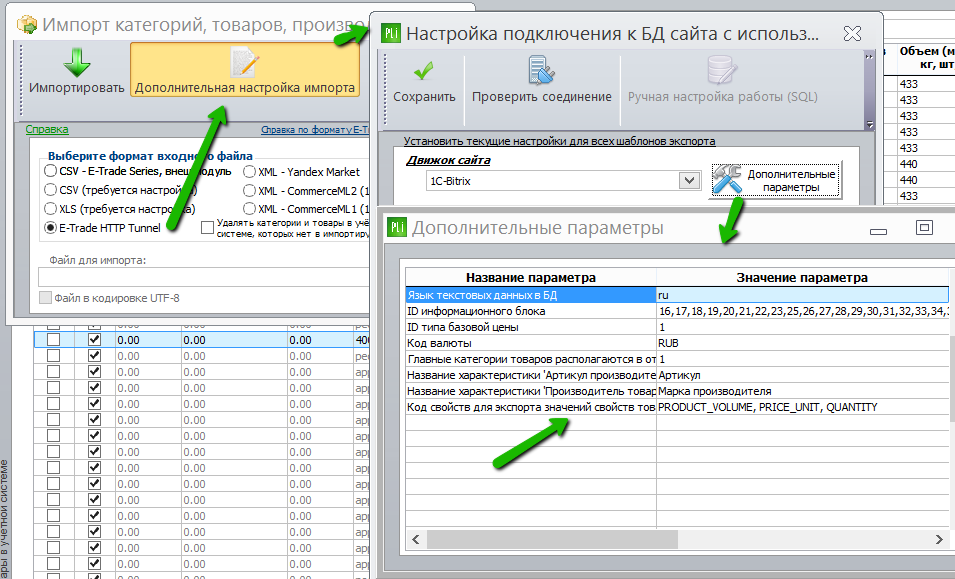
Task: Click right arrow of horizontal scrollbar
Action: [939, 539]
